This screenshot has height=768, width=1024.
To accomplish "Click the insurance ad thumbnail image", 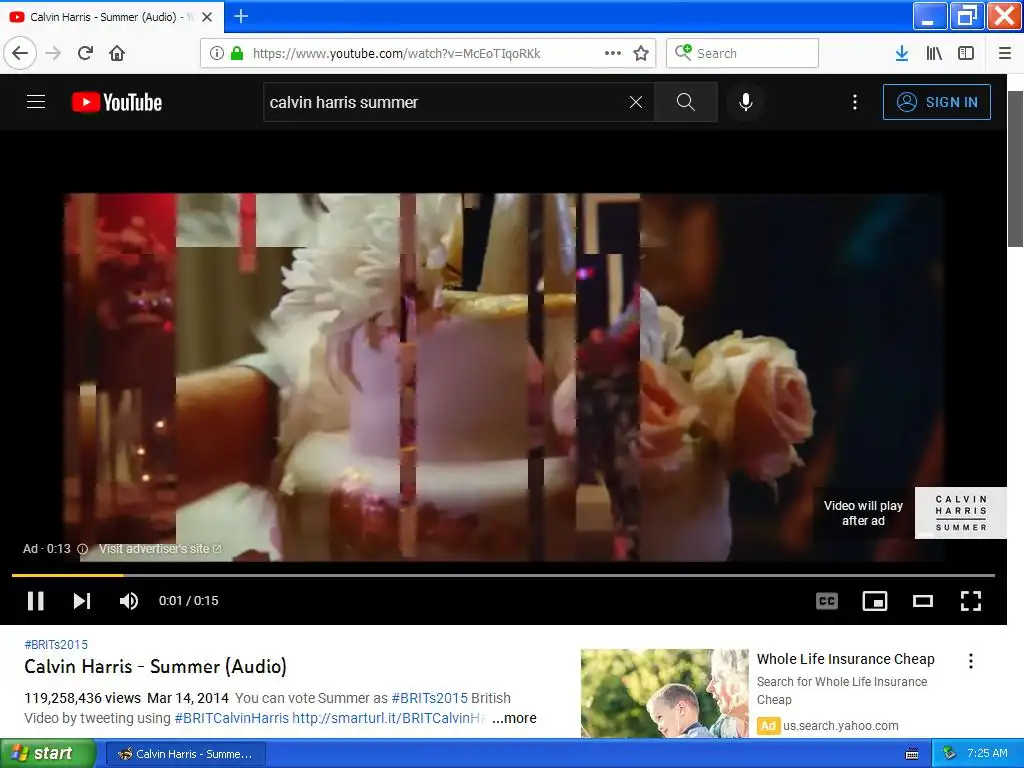I will [665, 694].
